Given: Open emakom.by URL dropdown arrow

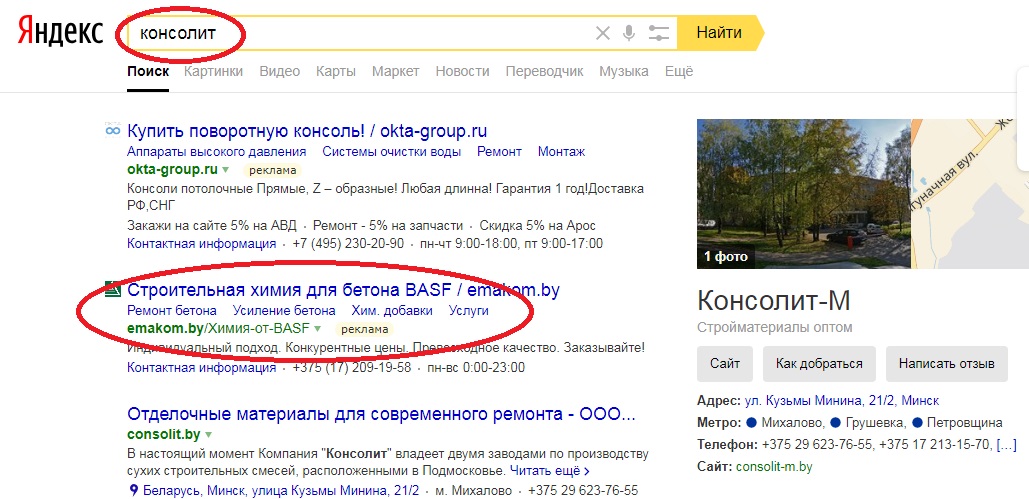Looking at the screenshot, I should click(x=318, y=328).
